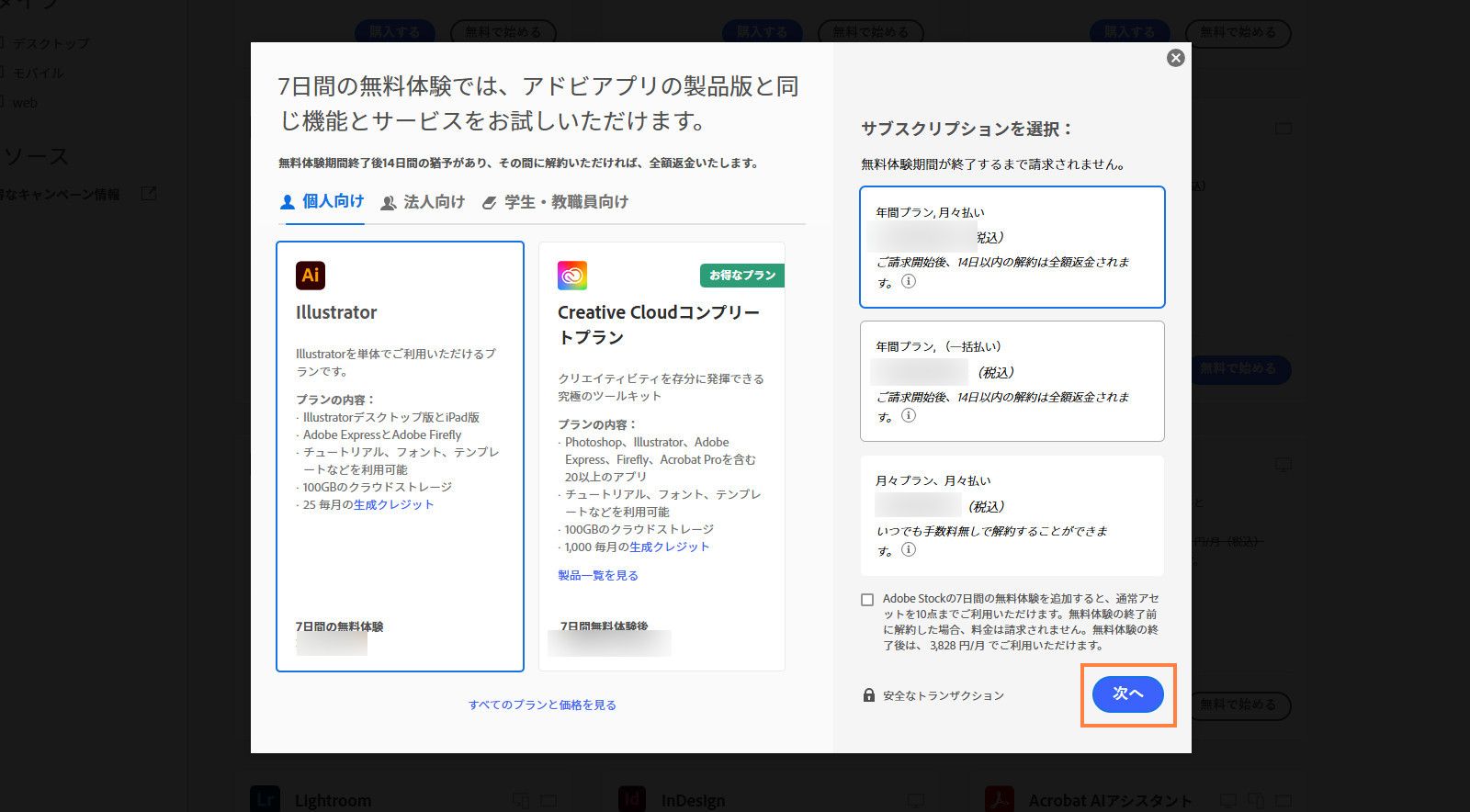Open the 学生・教職員向け tab
The width and height of the screenshot is (1470, 812).
555,202
